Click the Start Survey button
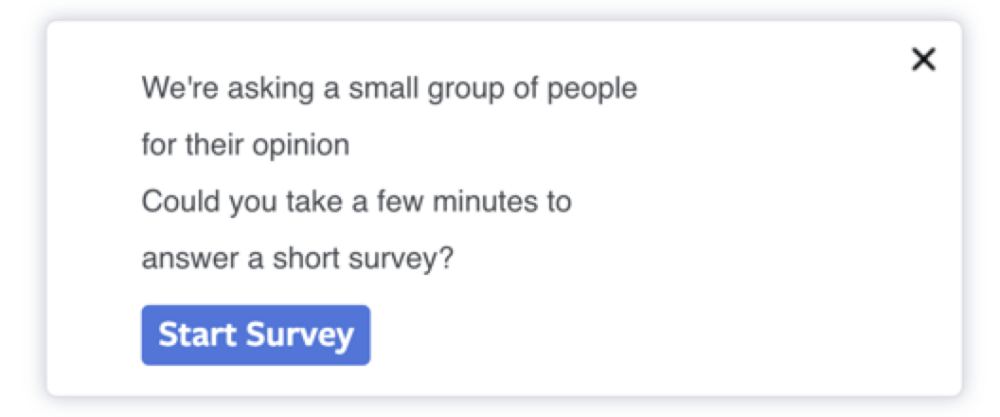 [x=256, y=335]
